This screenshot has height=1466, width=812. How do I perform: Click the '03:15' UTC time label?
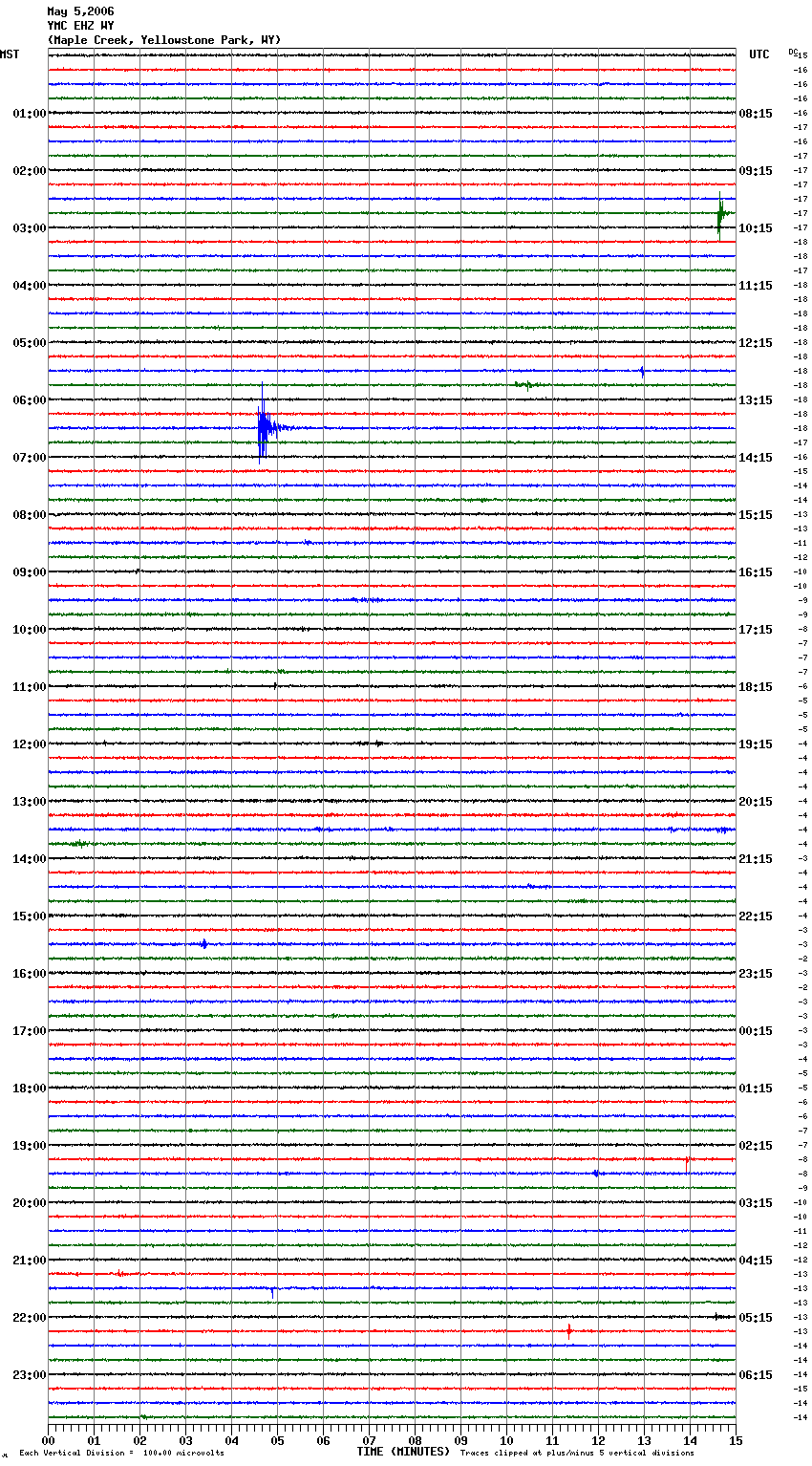click(x=756, y=1203)
